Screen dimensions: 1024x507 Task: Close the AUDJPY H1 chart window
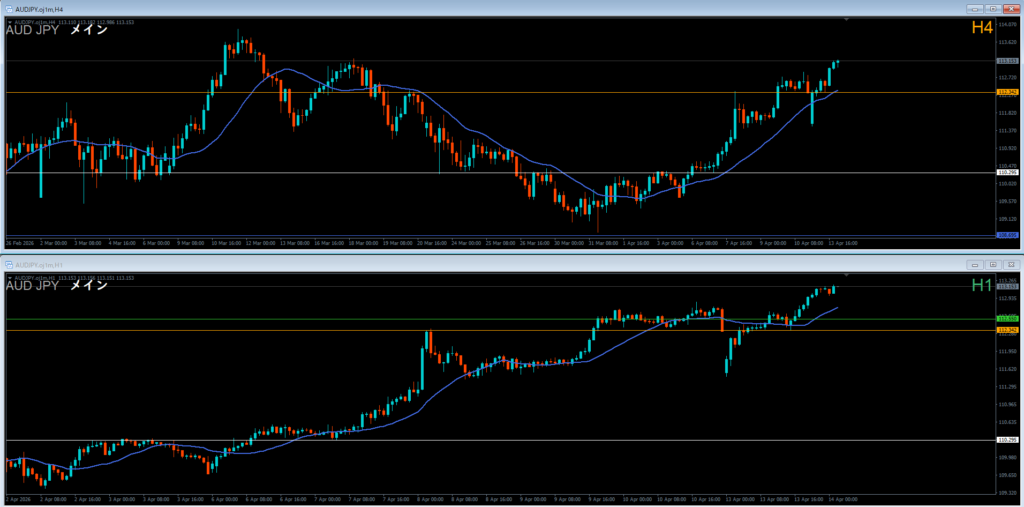coord(1011,265)
